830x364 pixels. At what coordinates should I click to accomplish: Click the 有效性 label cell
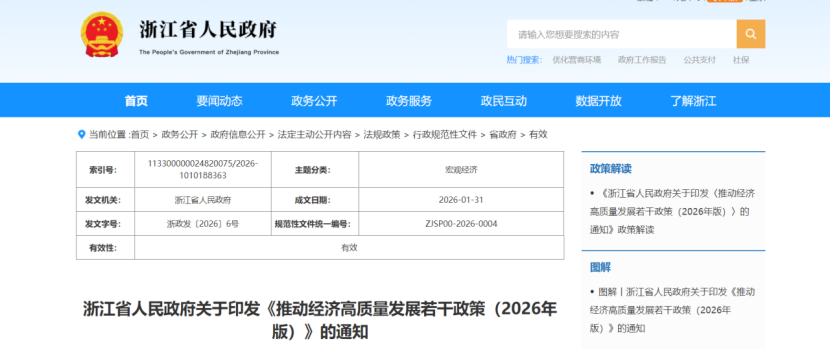[x=105, y=248]
